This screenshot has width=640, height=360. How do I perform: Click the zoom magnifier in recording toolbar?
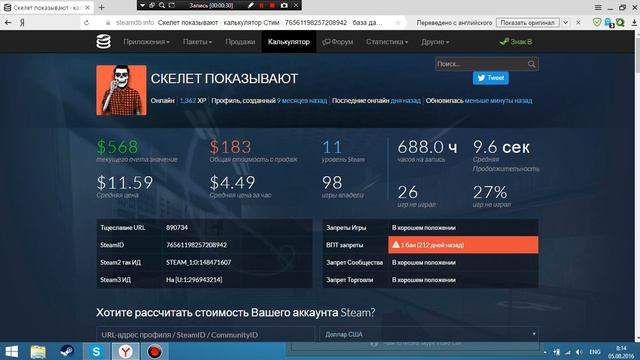162,5
